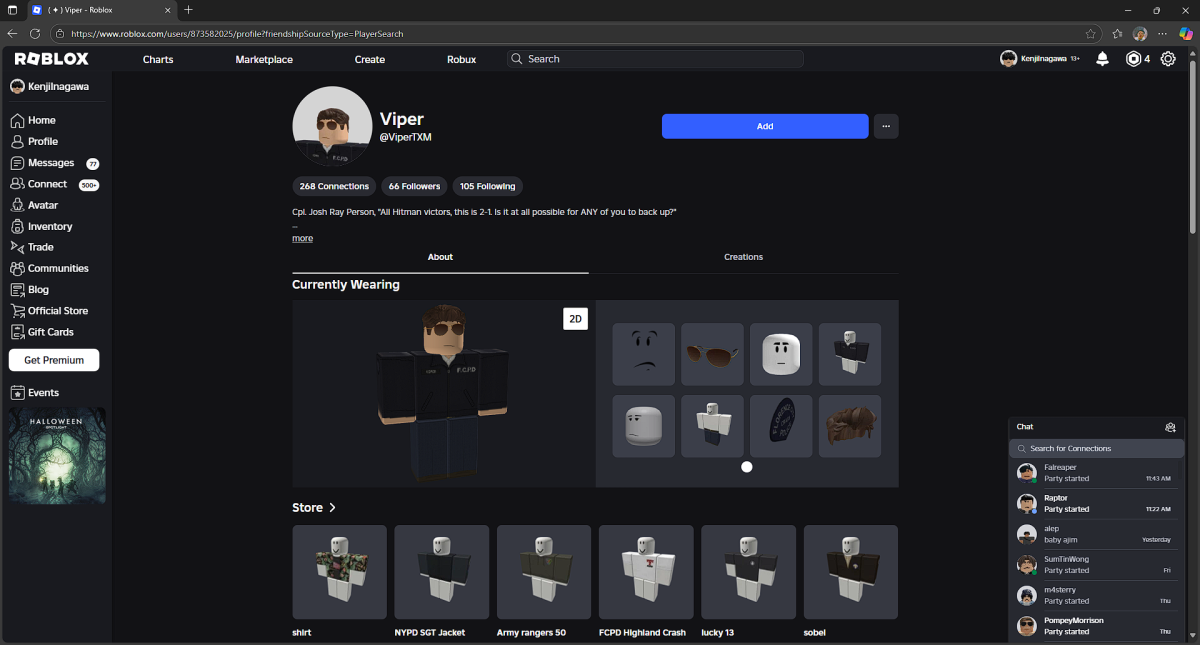
Task: Open Official Store in the sidebar
Action: click(57, 311)
